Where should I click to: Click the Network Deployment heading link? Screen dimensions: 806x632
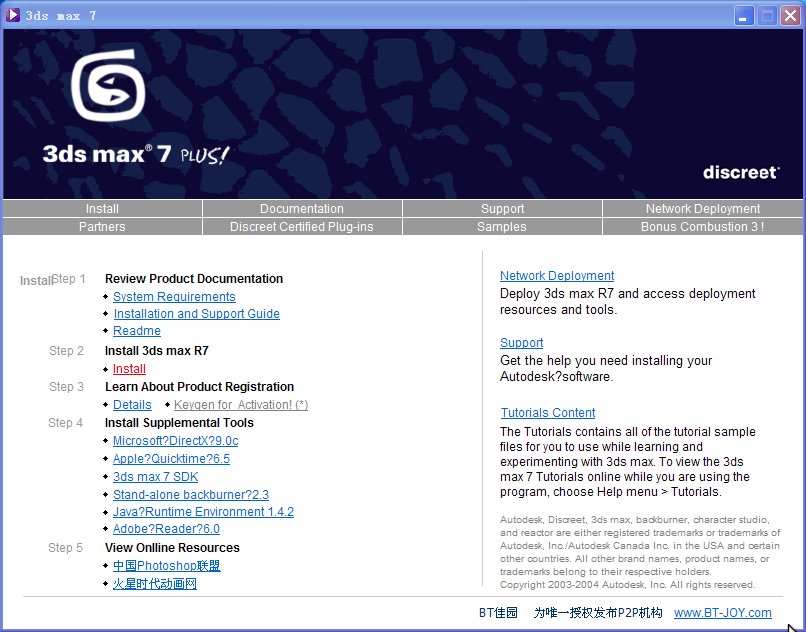point(557,276)
